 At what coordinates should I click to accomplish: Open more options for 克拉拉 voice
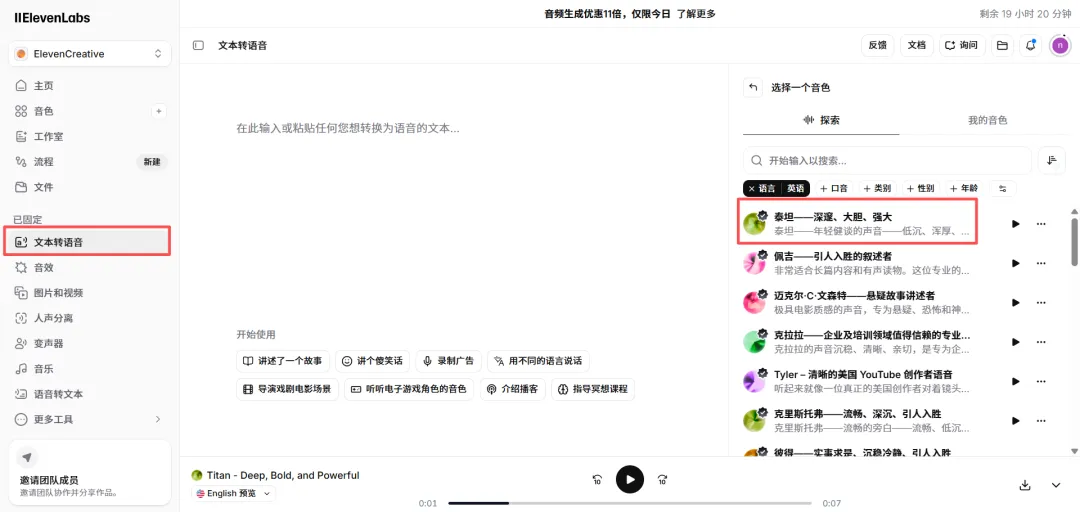tap(1041, 342)
